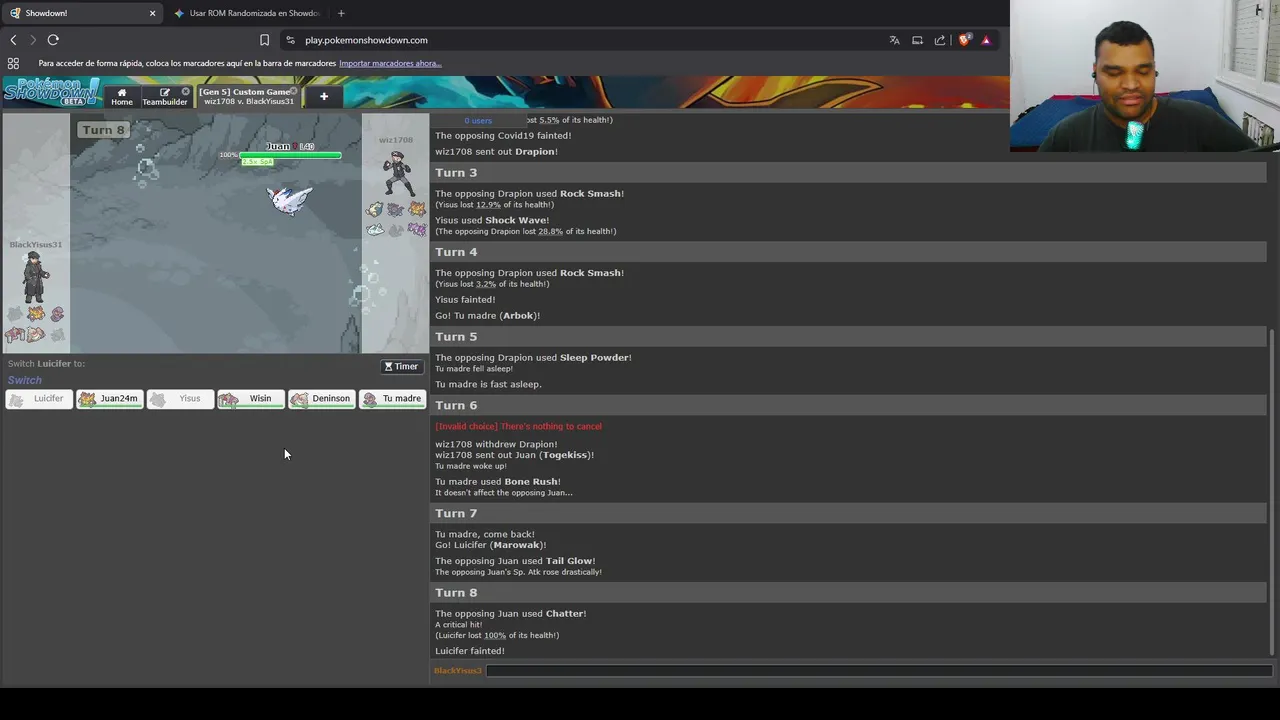This screenshot has height=720, width=1280.
Task: Share this page icon
Action: tap(940, 40)
